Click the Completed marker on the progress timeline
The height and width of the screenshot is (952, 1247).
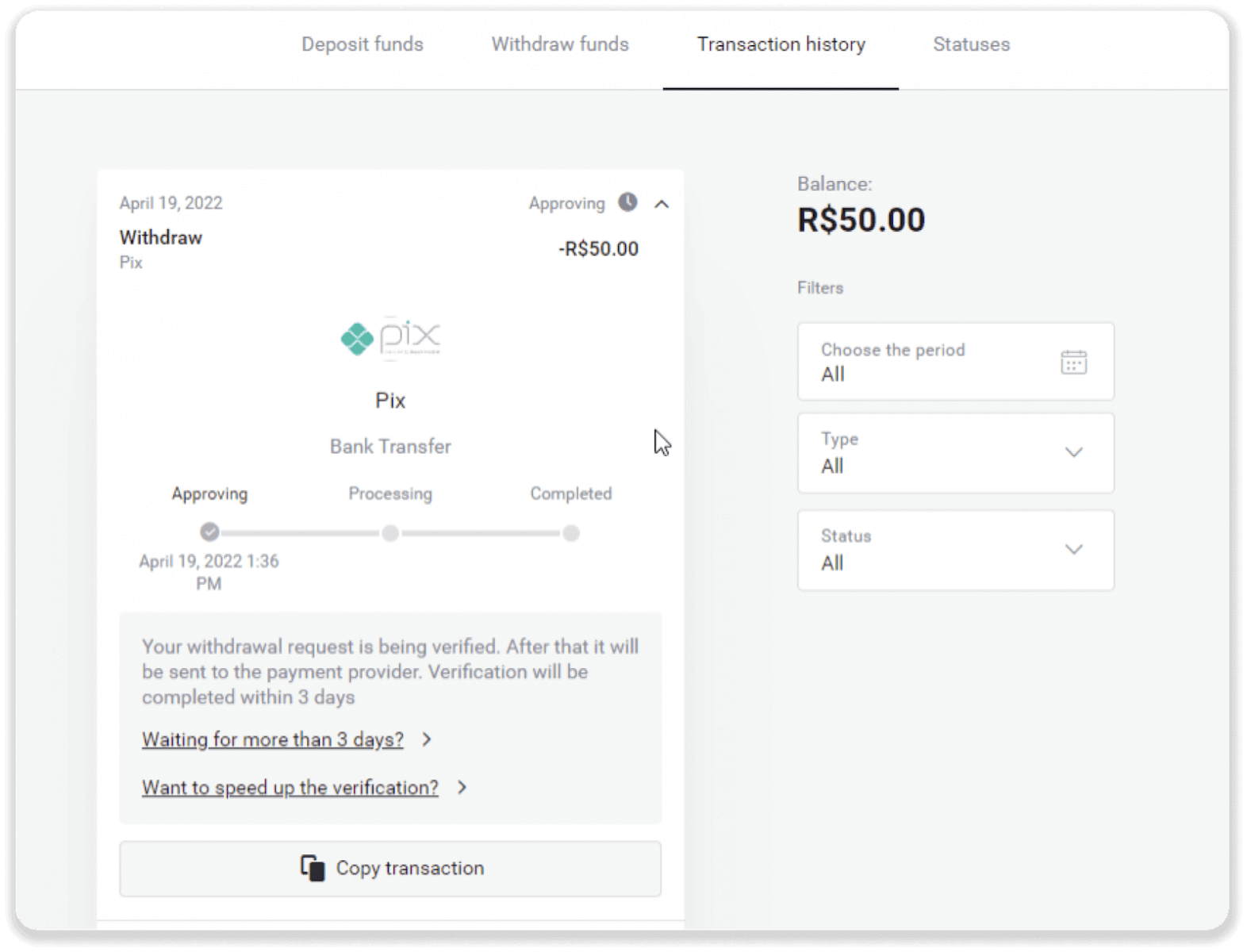(x=571, y=533)
